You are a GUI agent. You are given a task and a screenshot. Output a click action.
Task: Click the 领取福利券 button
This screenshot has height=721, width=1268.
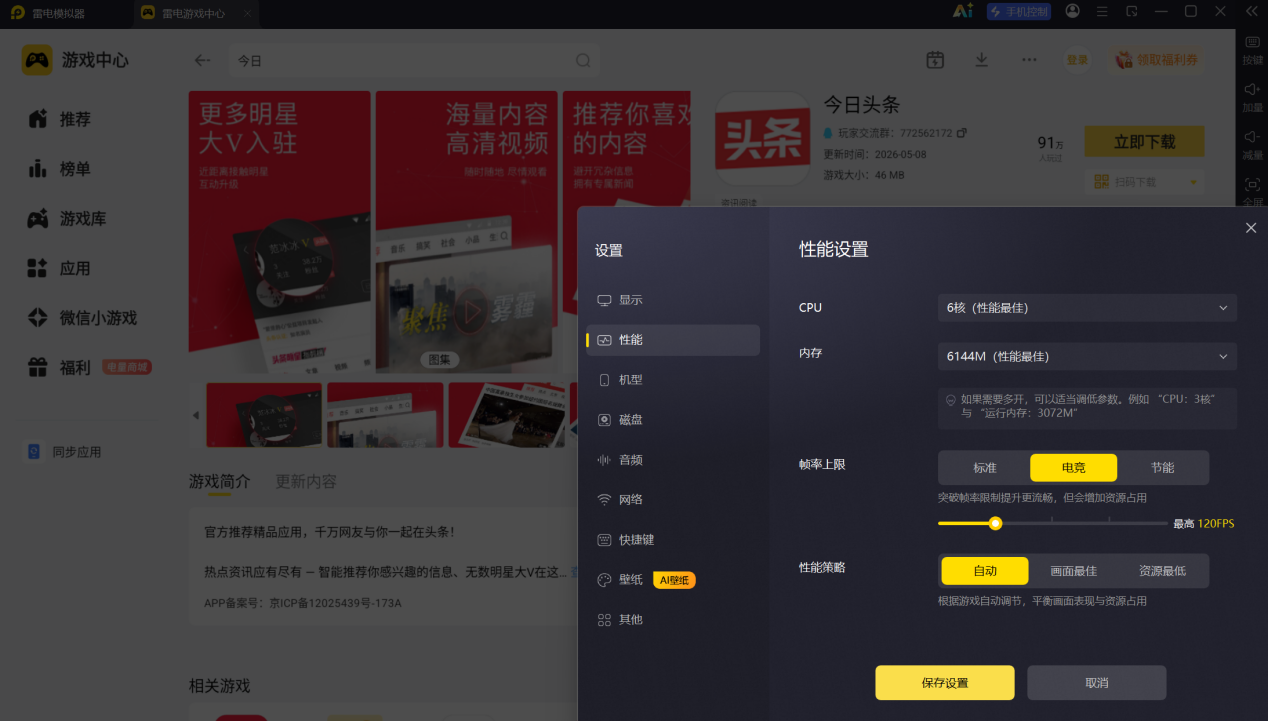1158,60
